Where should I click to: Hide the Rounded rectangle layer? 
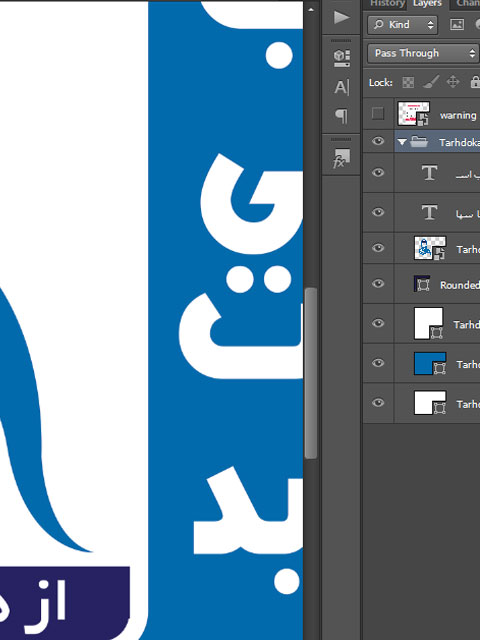pos(378,283)
